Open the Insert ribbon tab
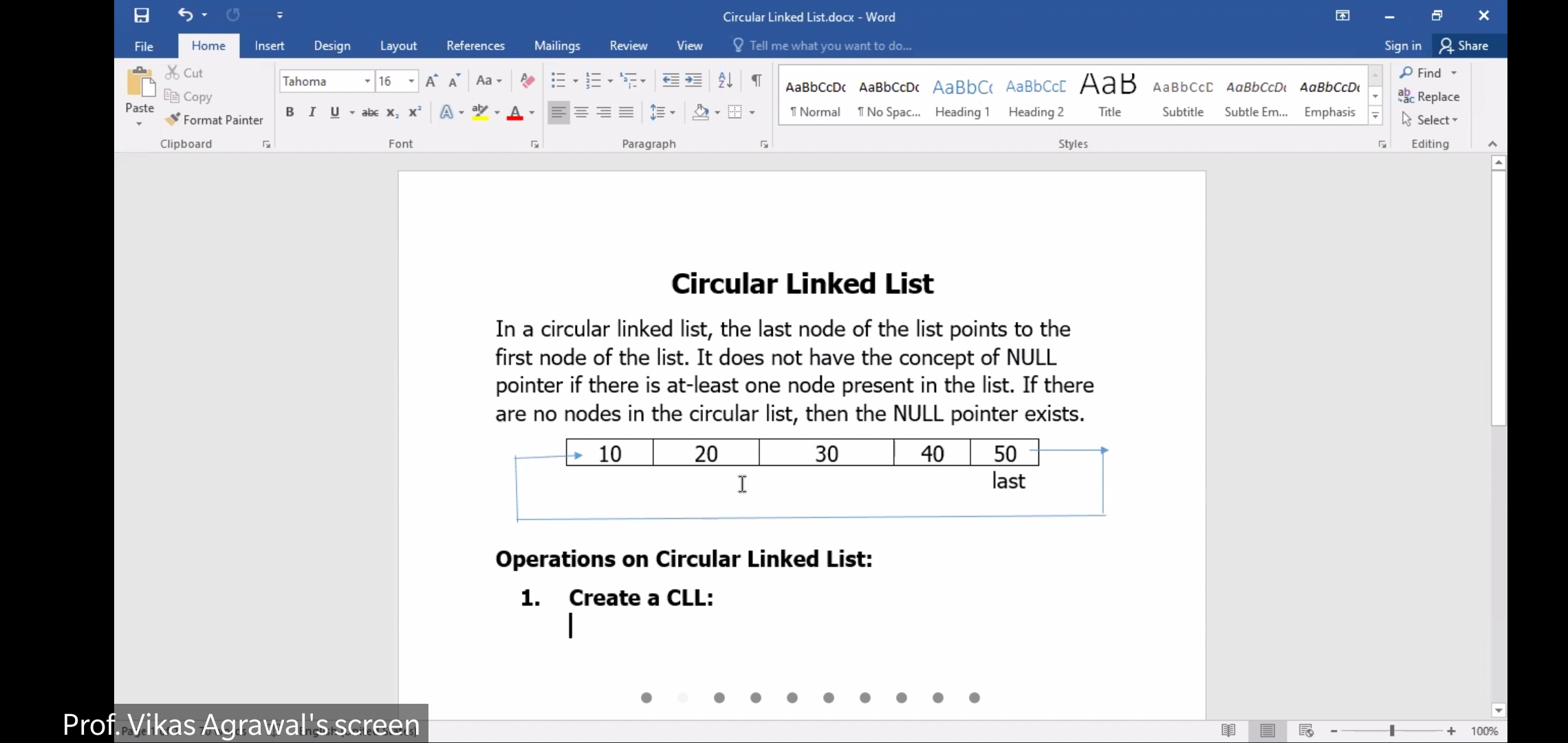Image resolution: width=1568 pixels, height=743 pixels. coord(269,45)
